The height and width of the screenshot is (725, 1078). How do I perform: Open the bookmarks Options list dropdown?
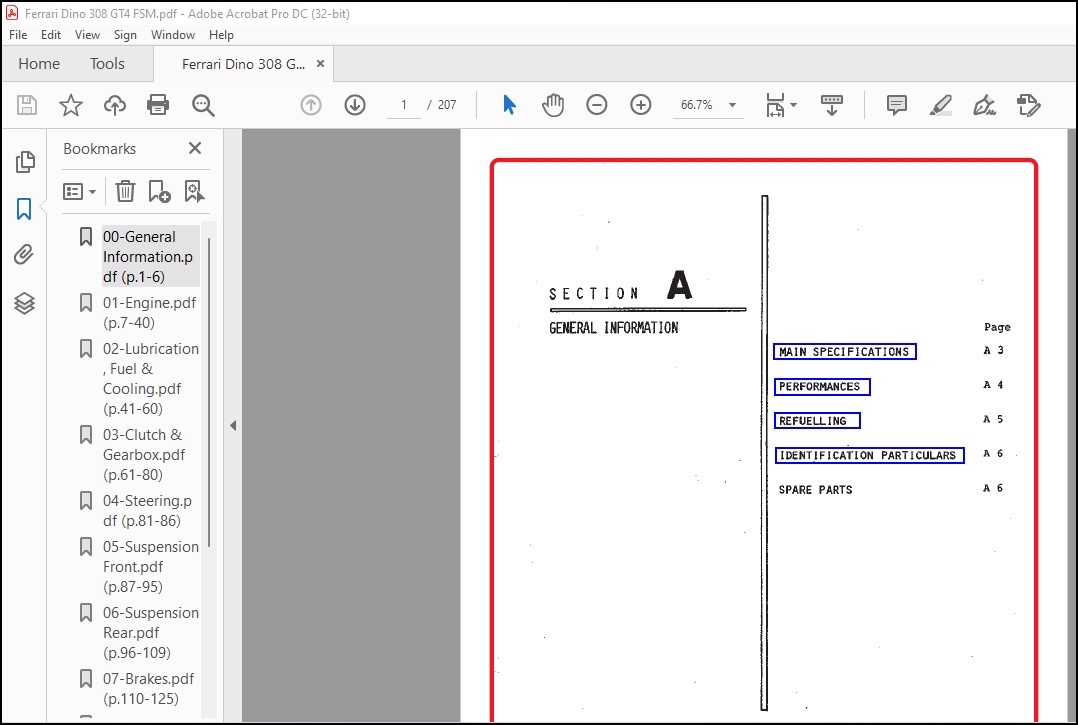coord(79,191)
